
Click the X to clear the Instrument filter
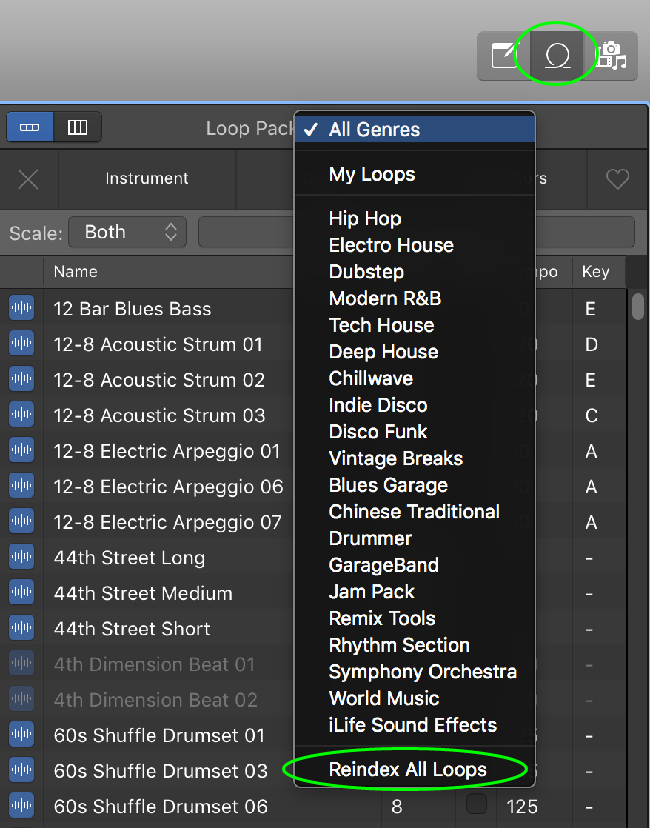[28, 179]
